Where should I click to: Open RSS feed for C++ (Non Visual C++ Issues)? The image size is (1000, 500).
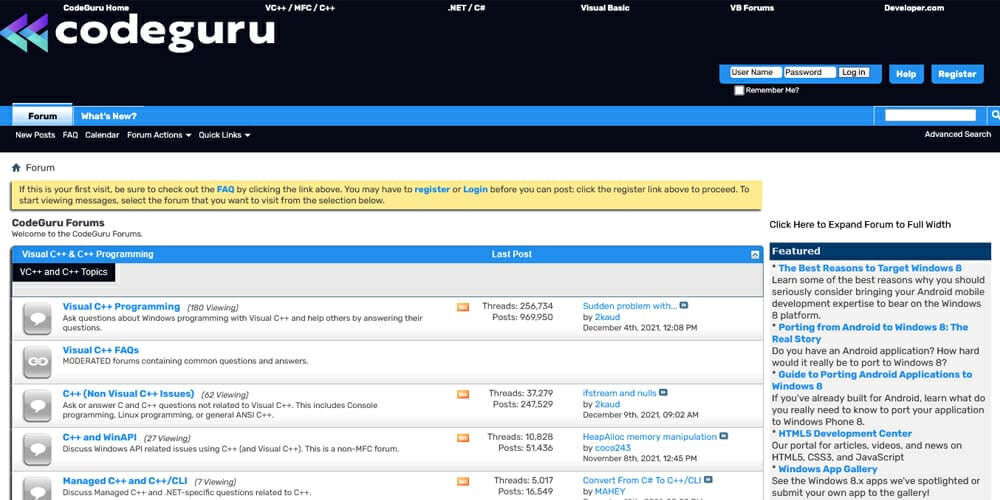(463, 394)
